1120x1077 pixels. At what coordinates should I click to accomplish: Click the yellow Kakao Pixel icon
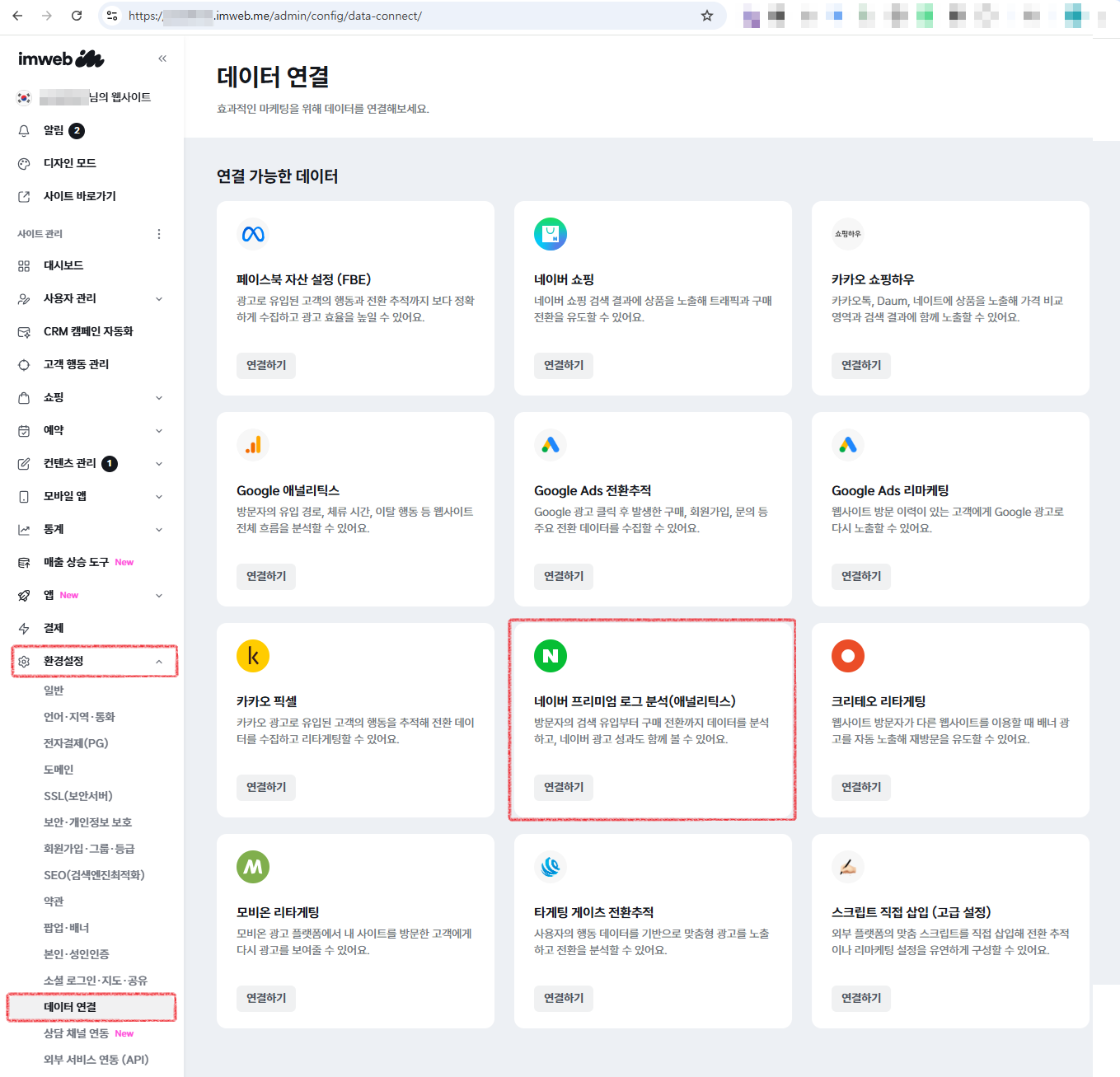pos(253,656)
